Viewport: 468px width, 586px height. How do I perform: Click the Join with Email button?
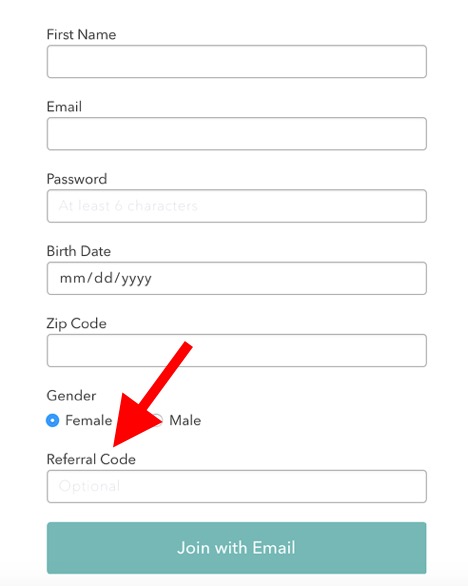coord(237,548)
